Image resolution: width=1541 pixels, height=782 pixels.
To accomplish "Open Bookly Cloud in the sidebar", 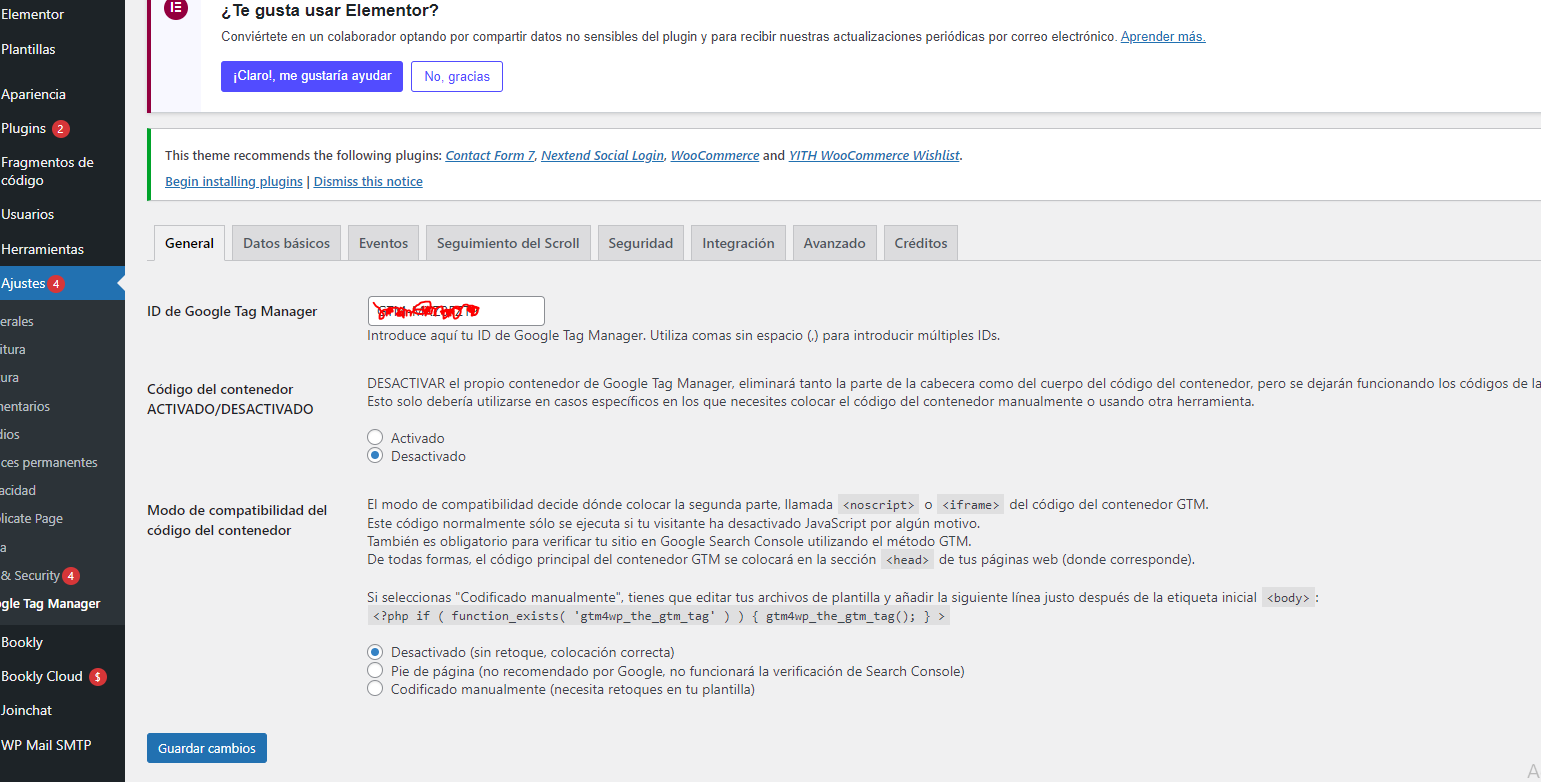I will 42,676.
